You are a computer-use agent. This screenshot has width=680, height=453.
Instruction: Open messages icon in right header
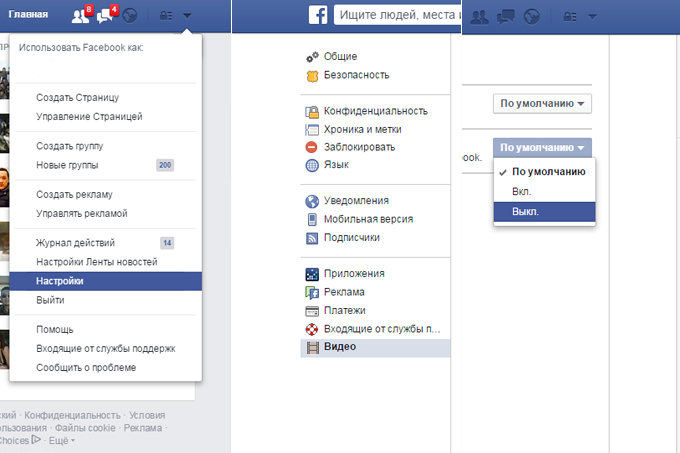pyautogui.click(x=506, y=17)
